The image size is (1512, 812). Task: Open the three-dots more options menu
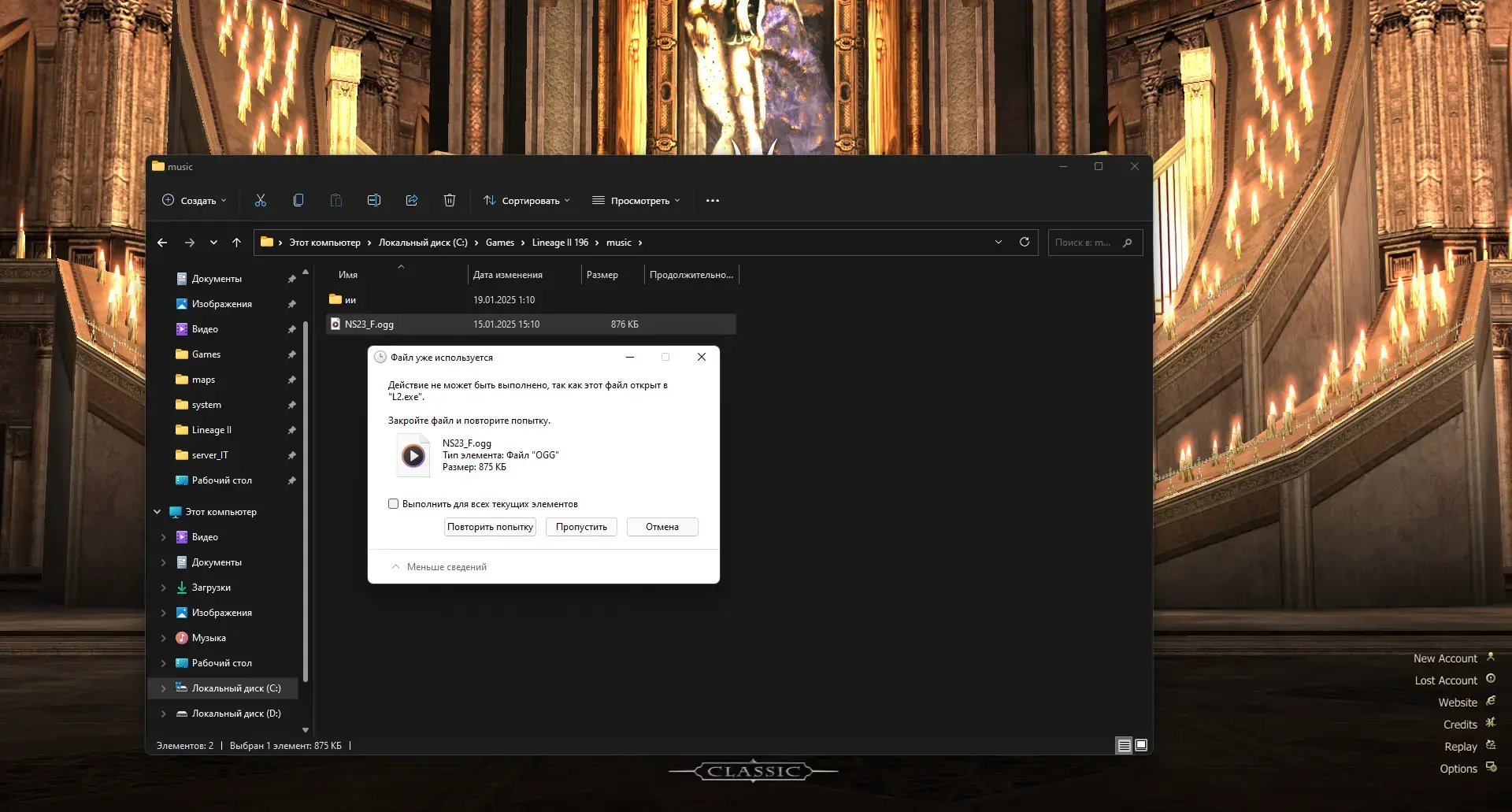[x=713, y=201]
